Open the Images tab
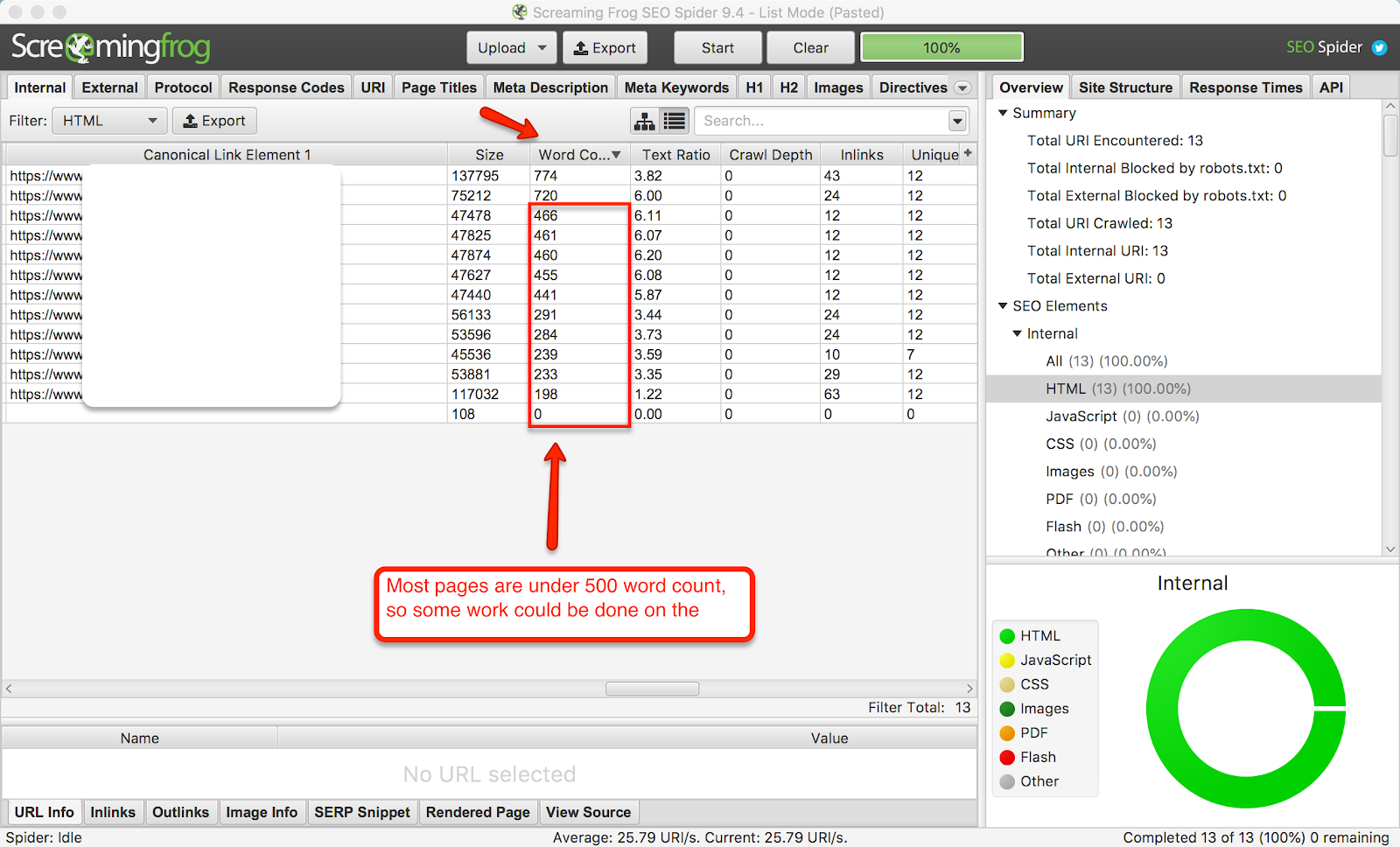 point(838,87)
